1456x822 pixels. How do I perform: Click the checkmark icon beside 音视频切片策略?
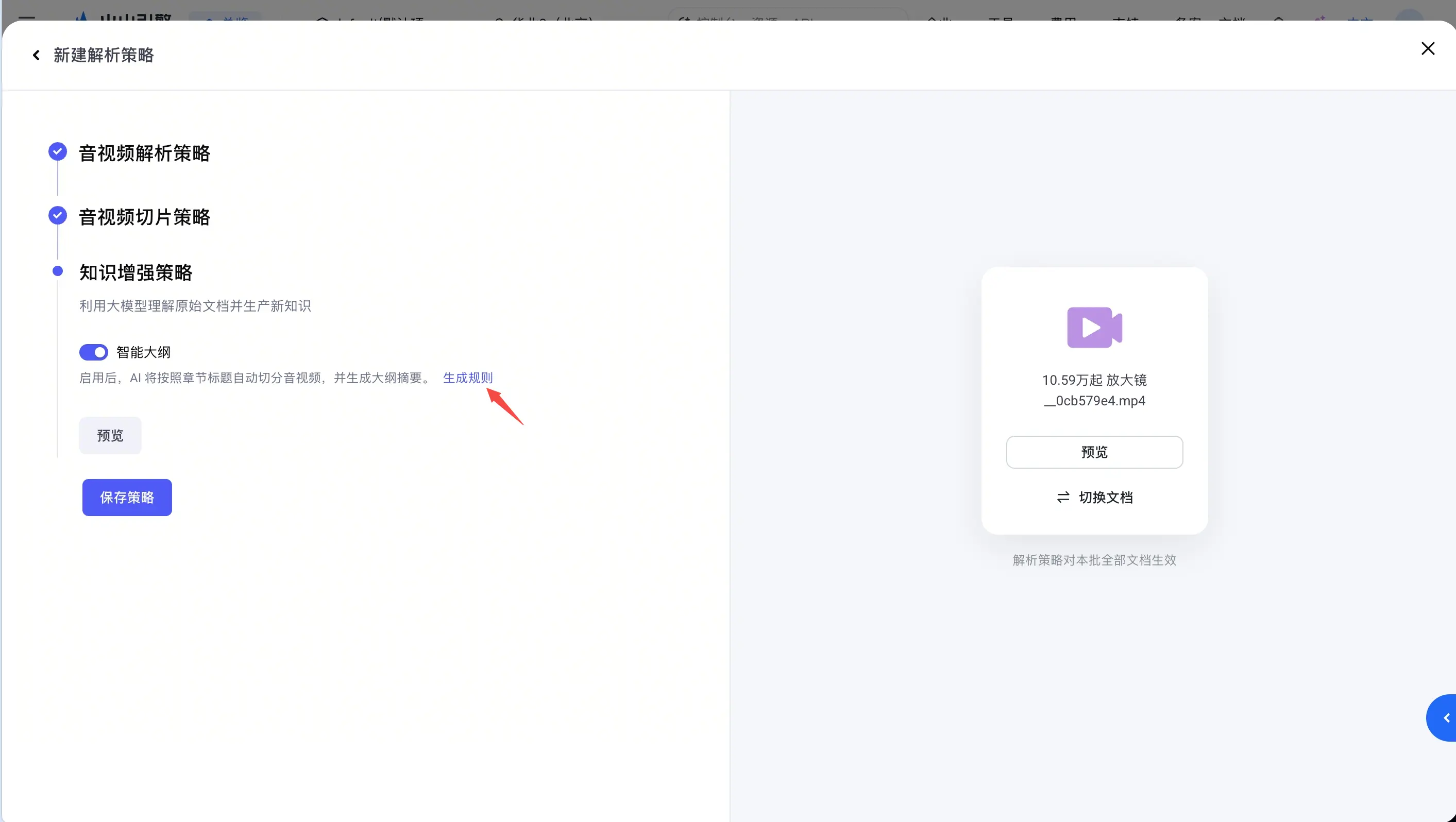coord(58,215)
